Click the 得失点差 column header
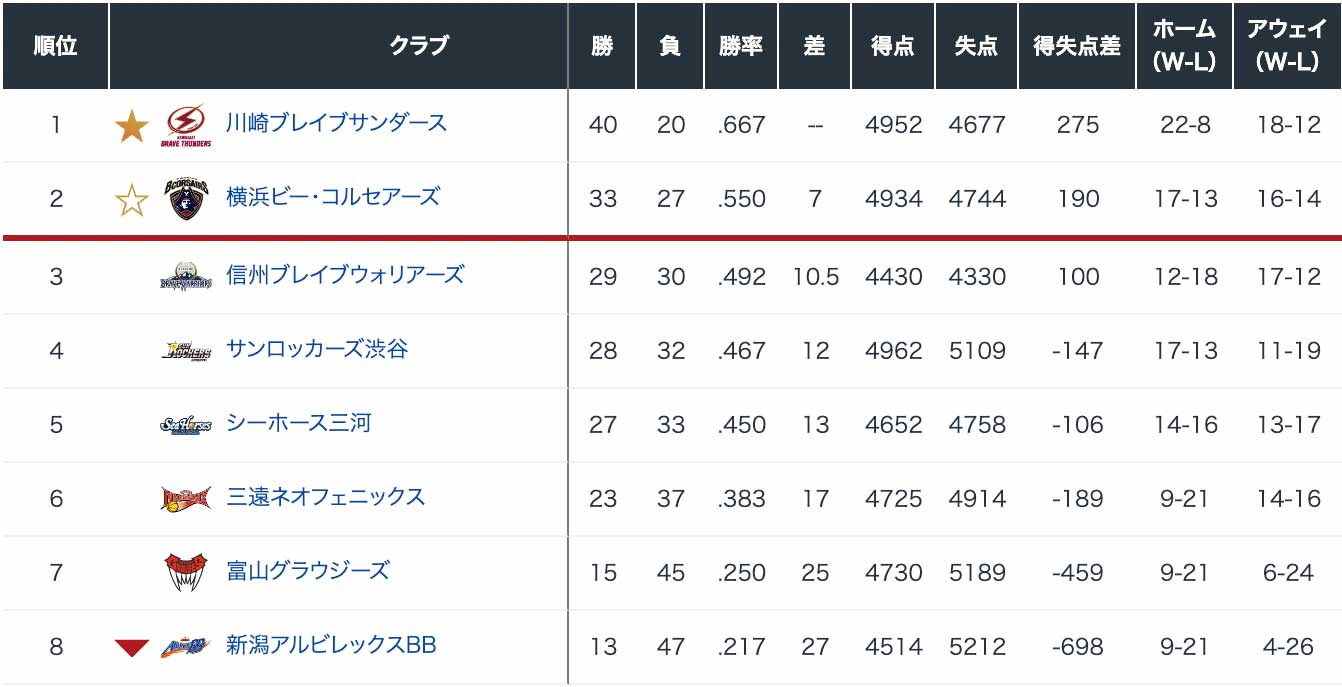1342x687 pixels. 1077,46
